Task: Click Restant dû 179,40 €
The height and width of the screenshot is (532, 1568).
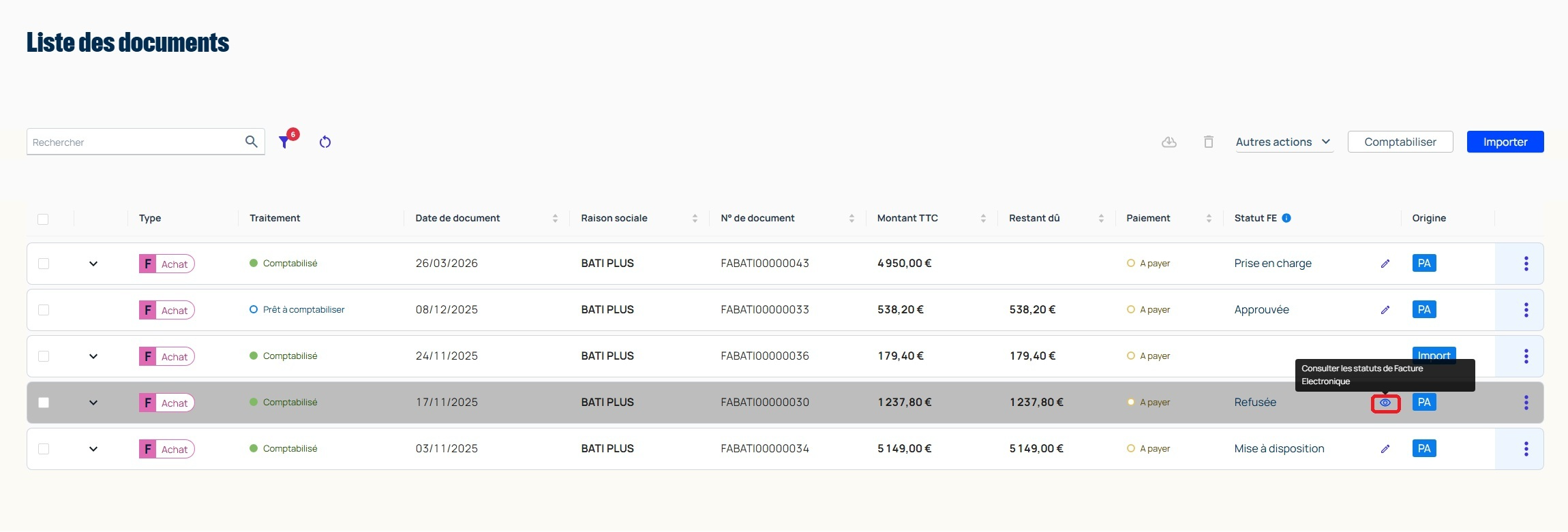Action: click(x=1032, y=356)
